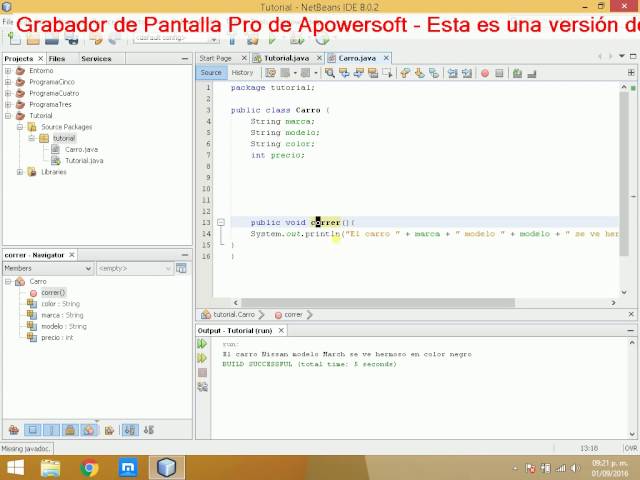This screenshot has width=640, height=480.
Task: Open the Start Page tab
Action: [x=216, y=58]
